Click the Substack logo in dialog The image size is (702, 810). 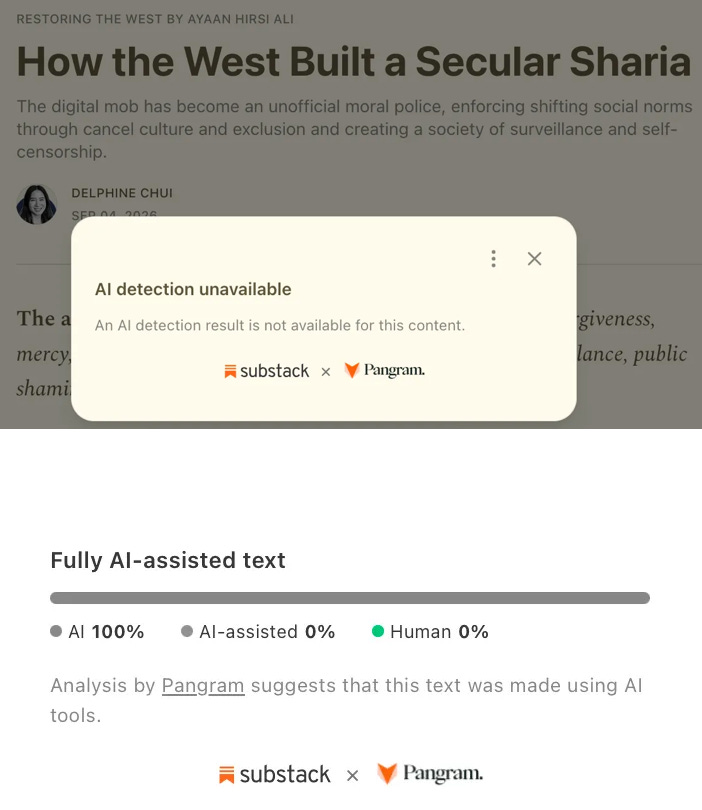click(x=267, y=371)
